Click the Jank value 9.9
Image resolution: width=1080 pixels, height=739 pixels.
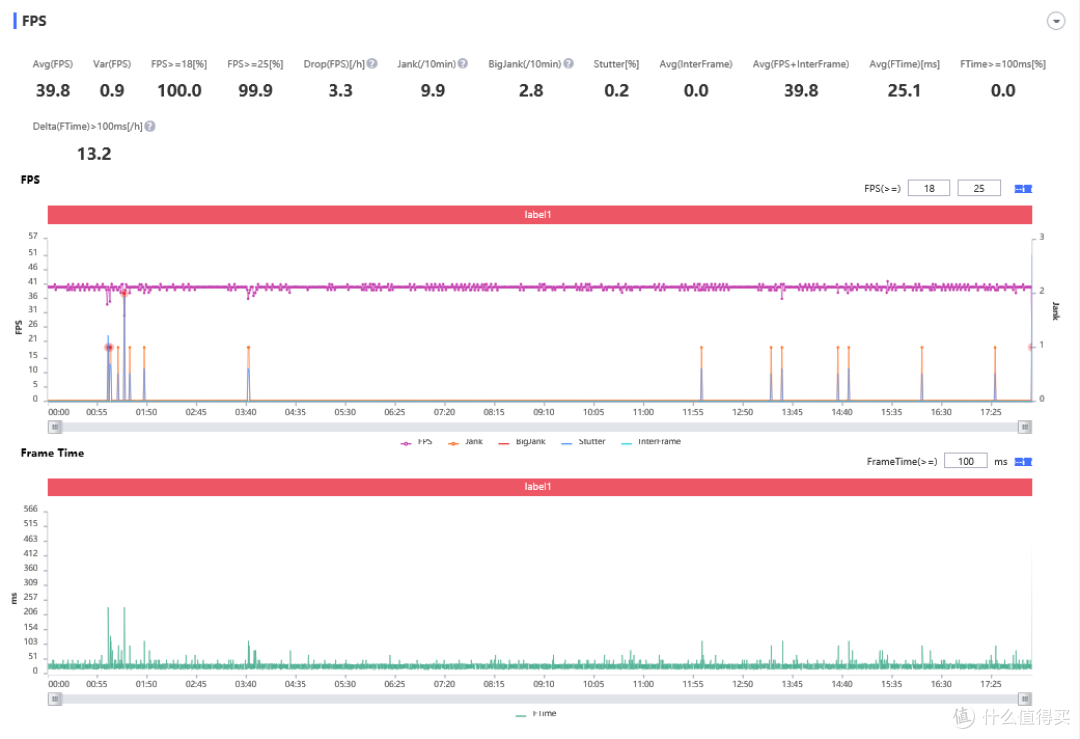point(433,91)
